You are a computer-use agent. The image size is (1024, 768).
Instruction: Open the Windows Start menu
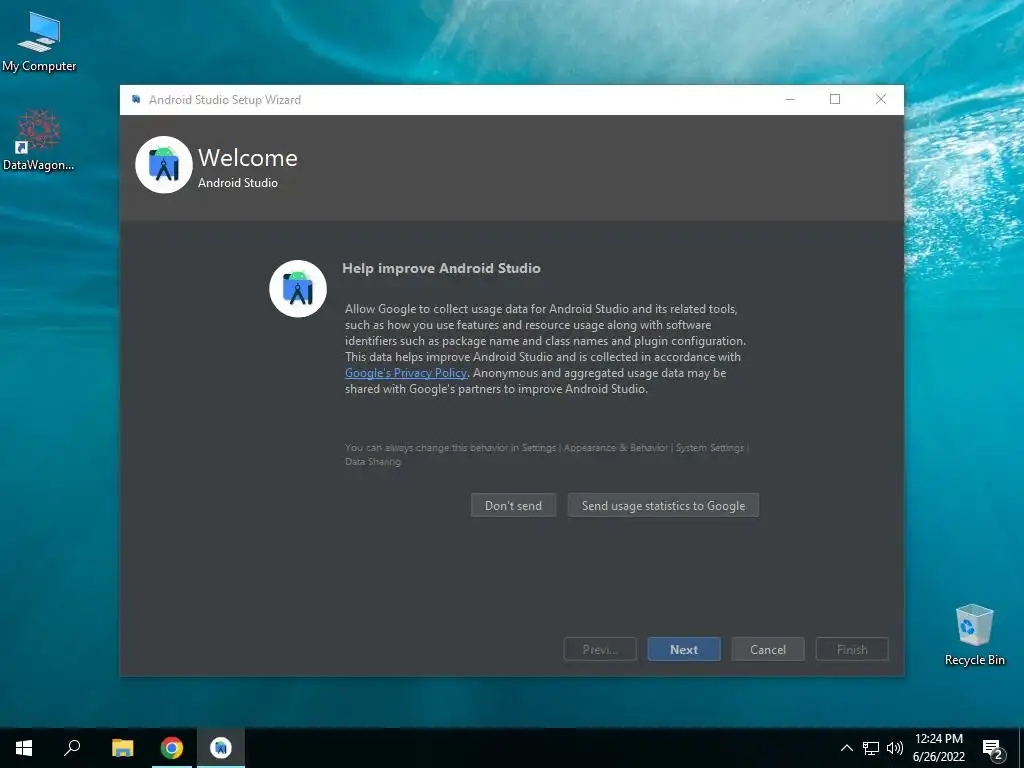click(24, 748)
